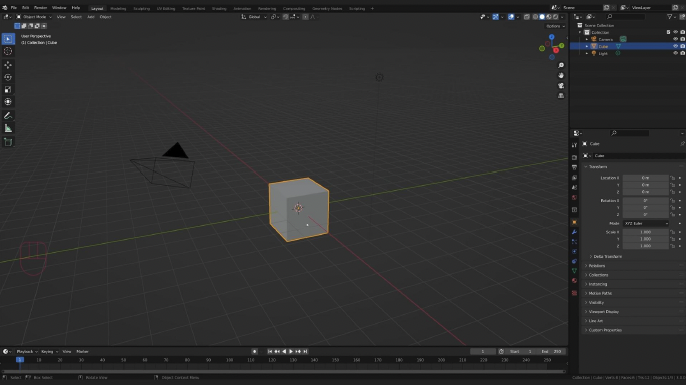Click the Location X value field
This screenshot has height=385, width=686.
646,178
